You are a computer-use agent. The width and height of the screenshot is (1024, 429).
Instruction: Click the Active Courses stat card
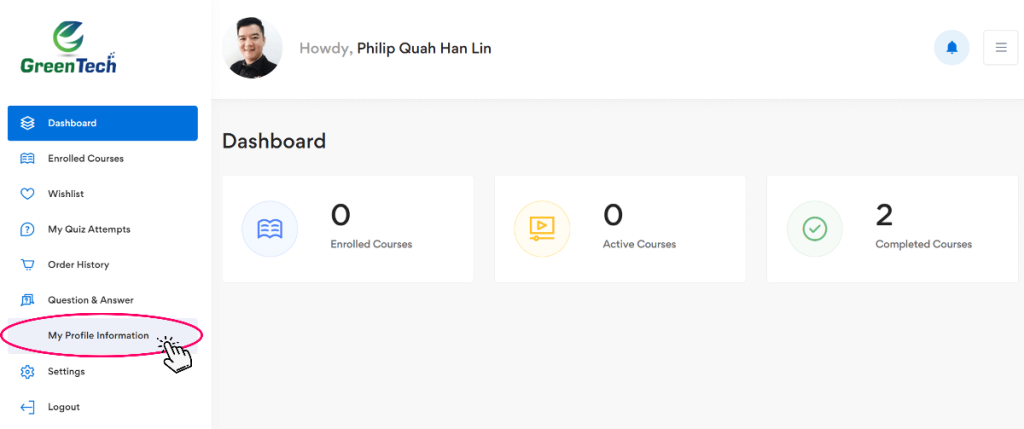click(620, 229)
